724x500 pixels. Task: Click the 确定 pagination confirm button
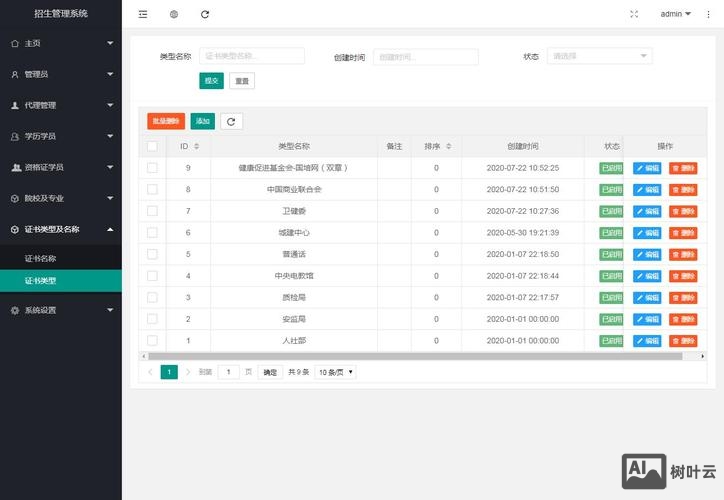click(x=270, y=372)
